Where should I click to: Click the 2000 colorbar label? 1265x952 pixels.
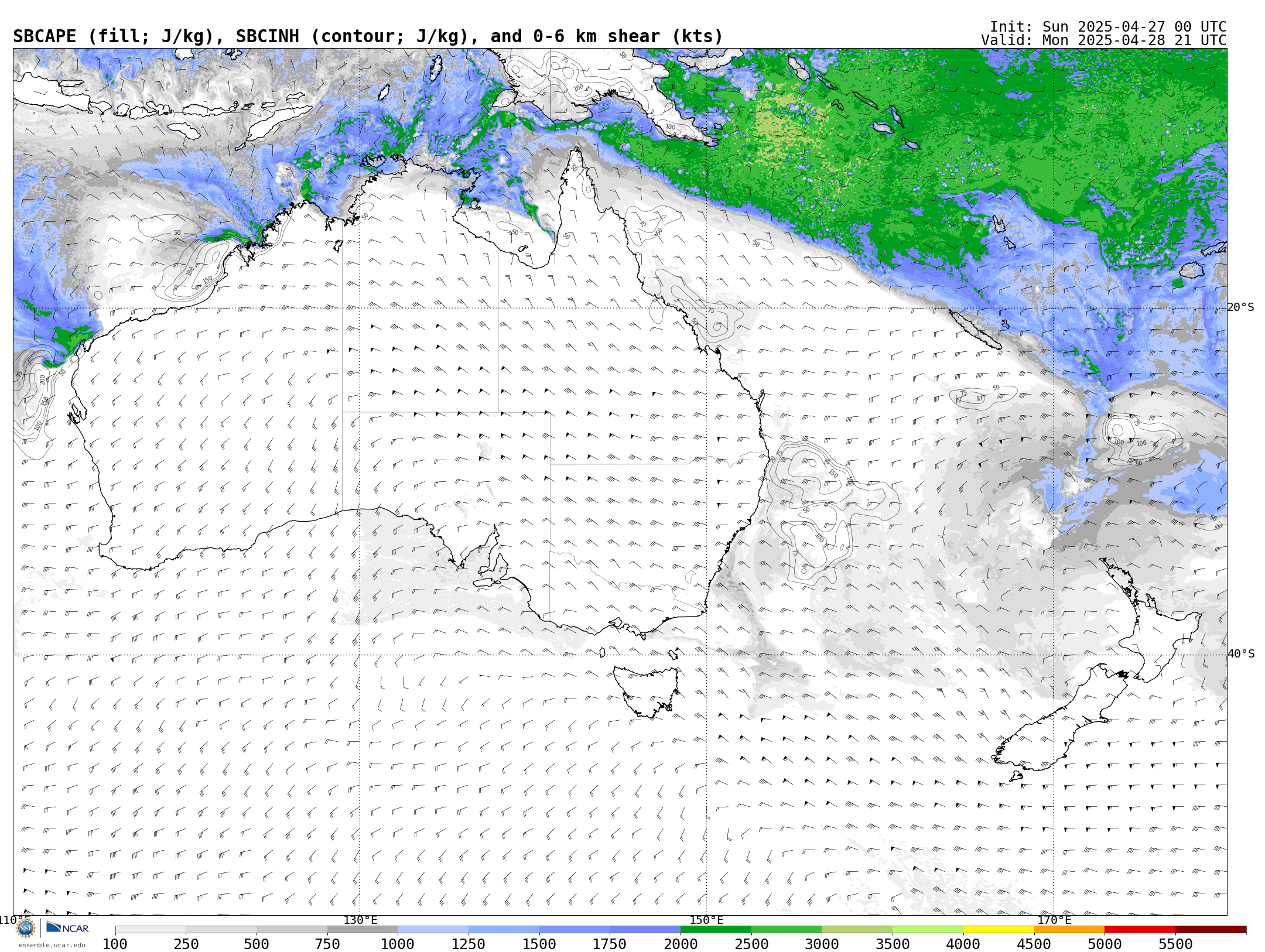pyautogui.click(x=681, y=944)
